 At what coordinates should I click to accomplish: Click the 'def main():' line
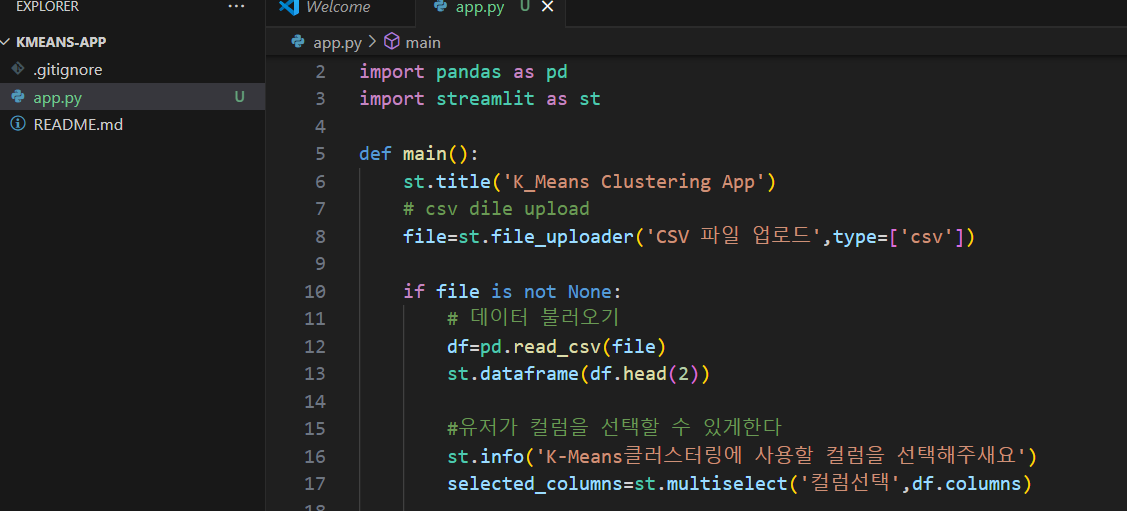pos(419,154)
